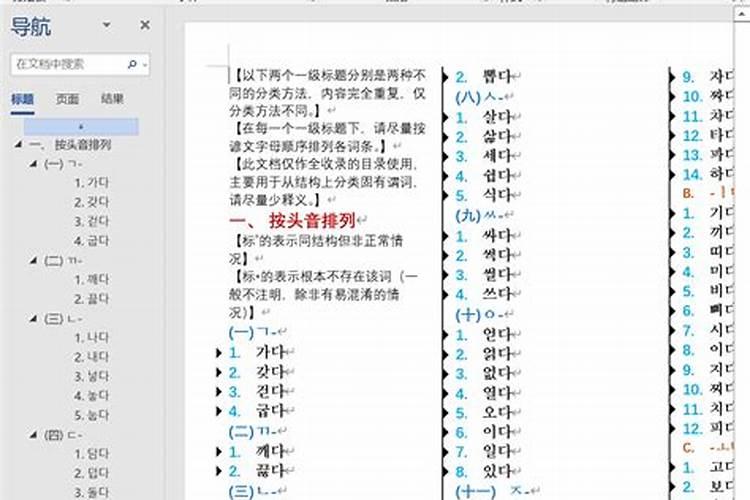Click entry 1. 얻다 in document
Screen dimensions: 750x500
pyautogui.click(x=484, y=334)
